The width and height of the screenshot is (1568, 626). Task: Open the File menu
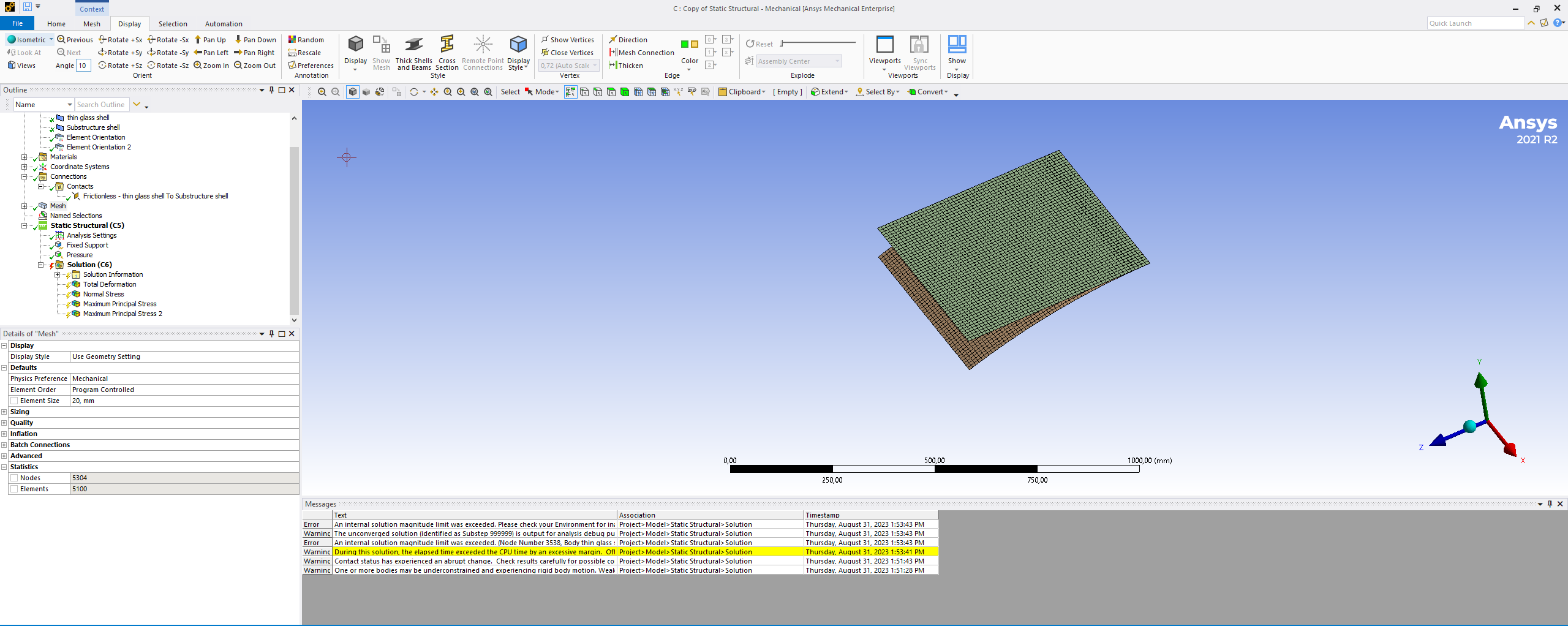pyautogui.click(x=17, y=24)
